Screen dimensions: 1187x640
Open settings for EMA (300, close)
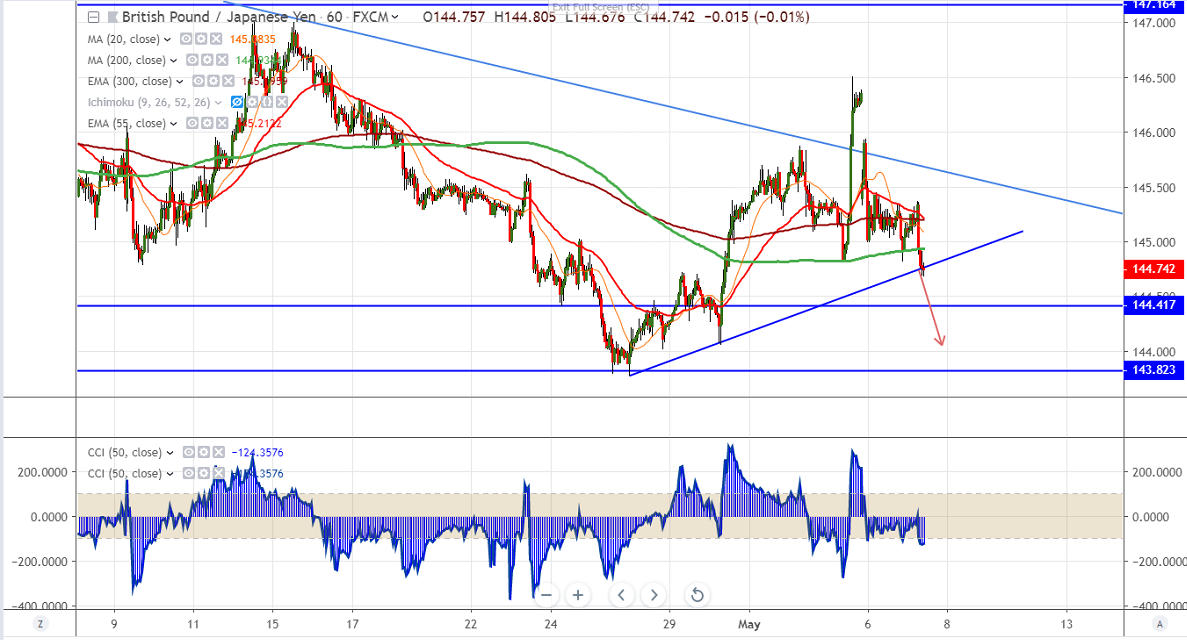(x=213, y=81)
